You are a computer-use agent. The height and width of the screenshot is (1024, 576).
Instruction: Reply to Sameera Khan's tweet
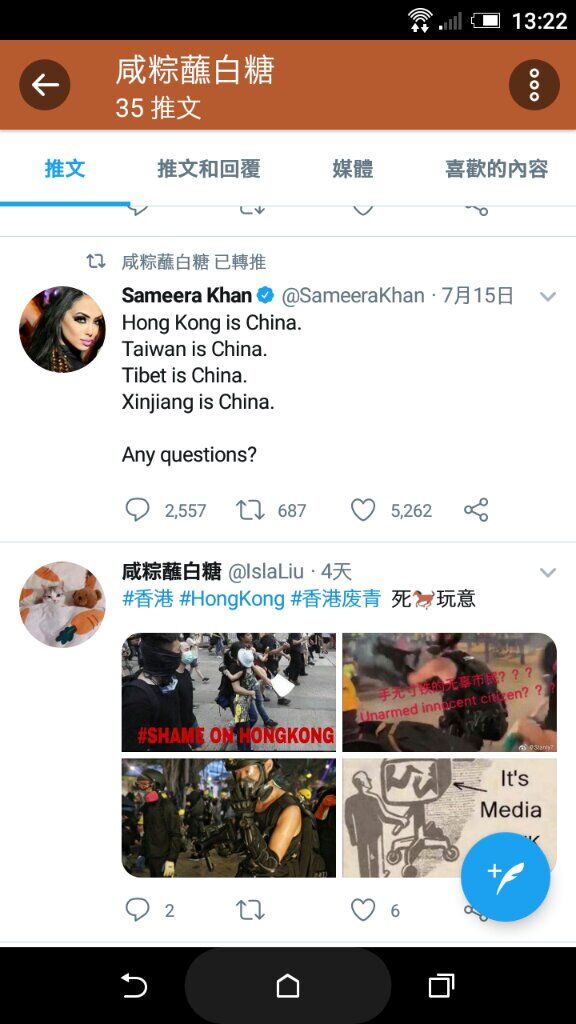click(137, 510)
